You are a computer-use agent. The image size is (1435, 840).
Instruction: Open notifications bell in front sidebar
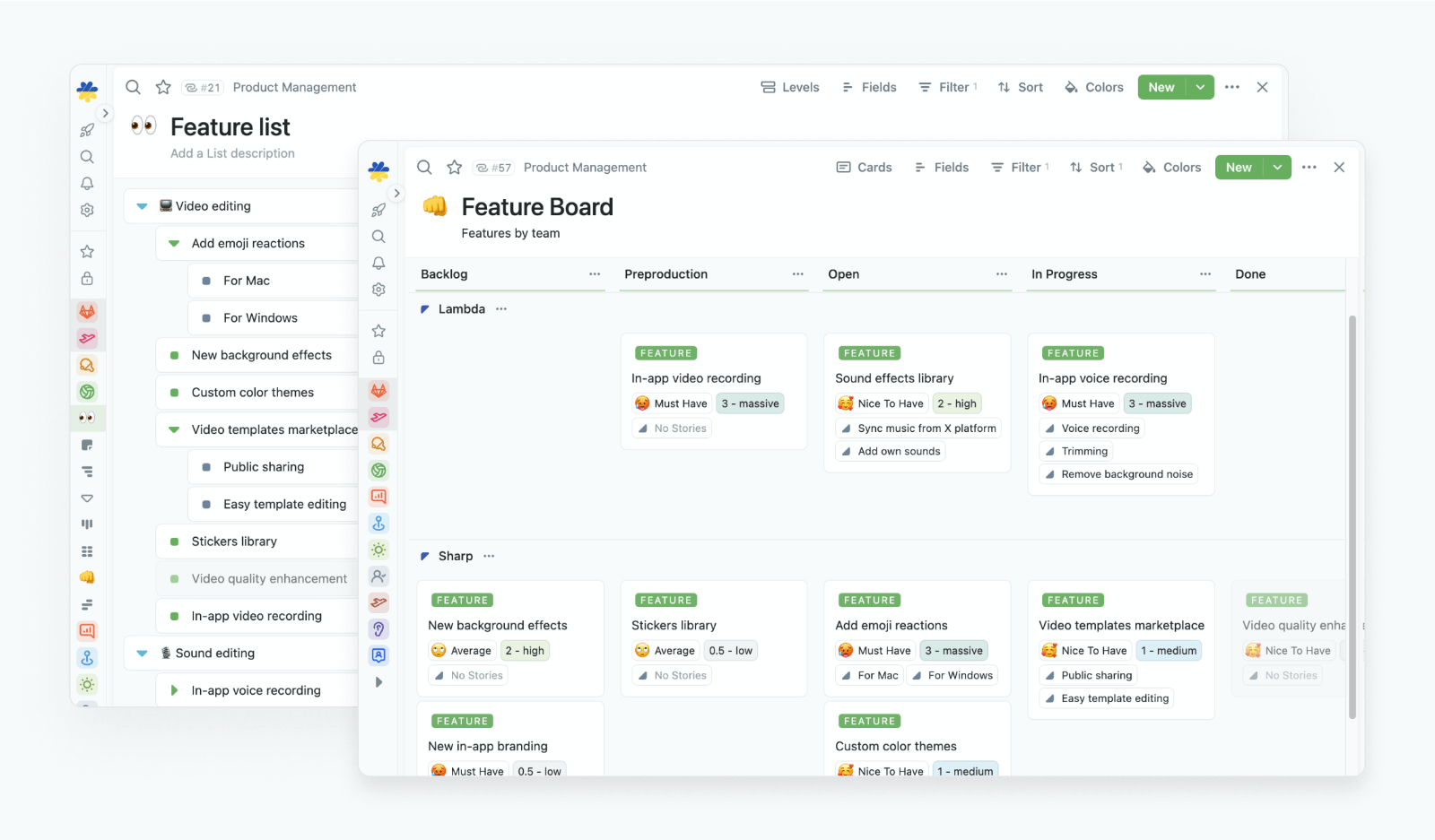[x=378, y=263]
